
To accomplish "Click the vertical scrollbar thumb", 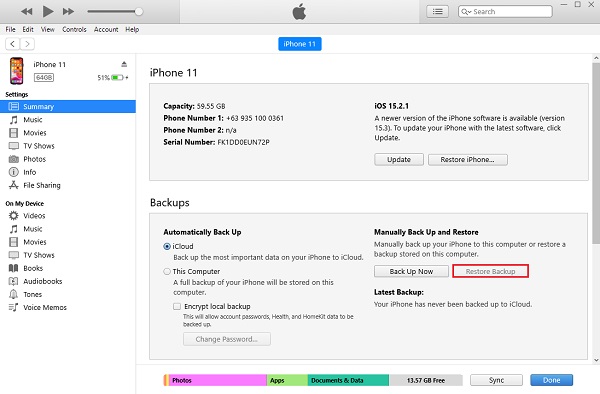I will click(596, 153).
